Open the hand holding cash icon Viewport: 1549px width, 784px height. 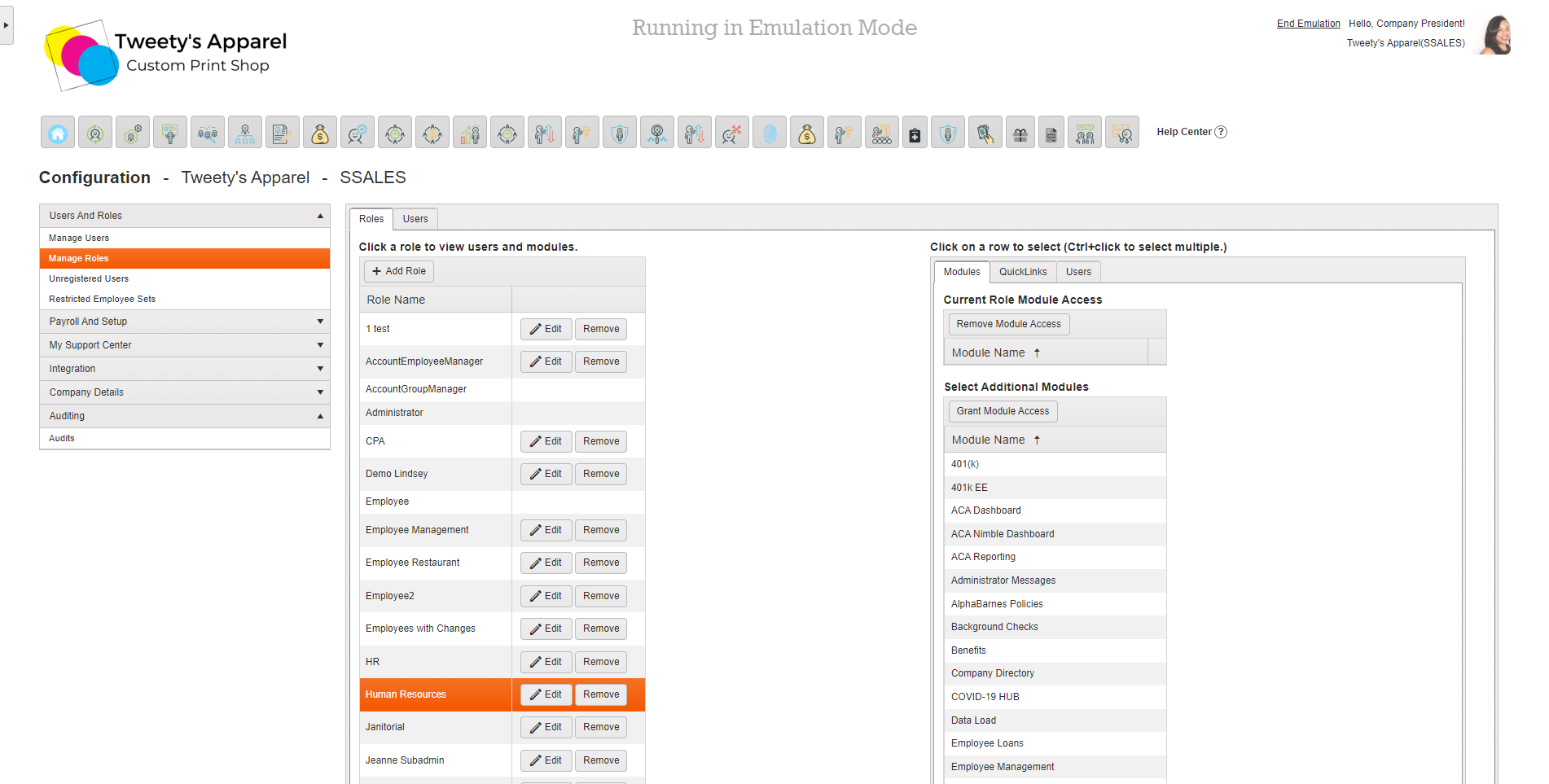click(985, 132)
